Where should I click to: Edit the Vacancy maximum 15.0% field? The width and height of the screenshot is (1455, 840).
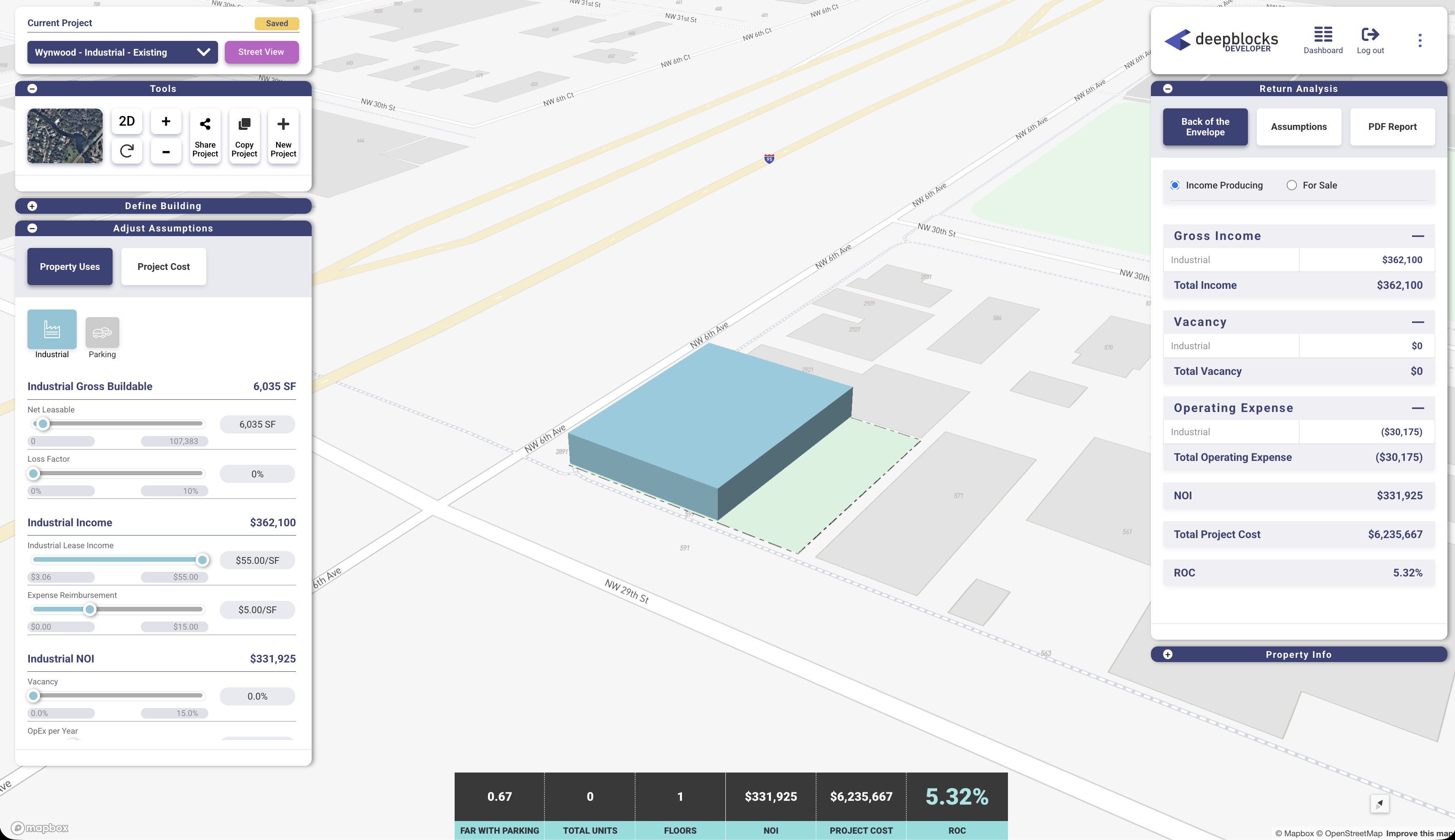point(174,713)
